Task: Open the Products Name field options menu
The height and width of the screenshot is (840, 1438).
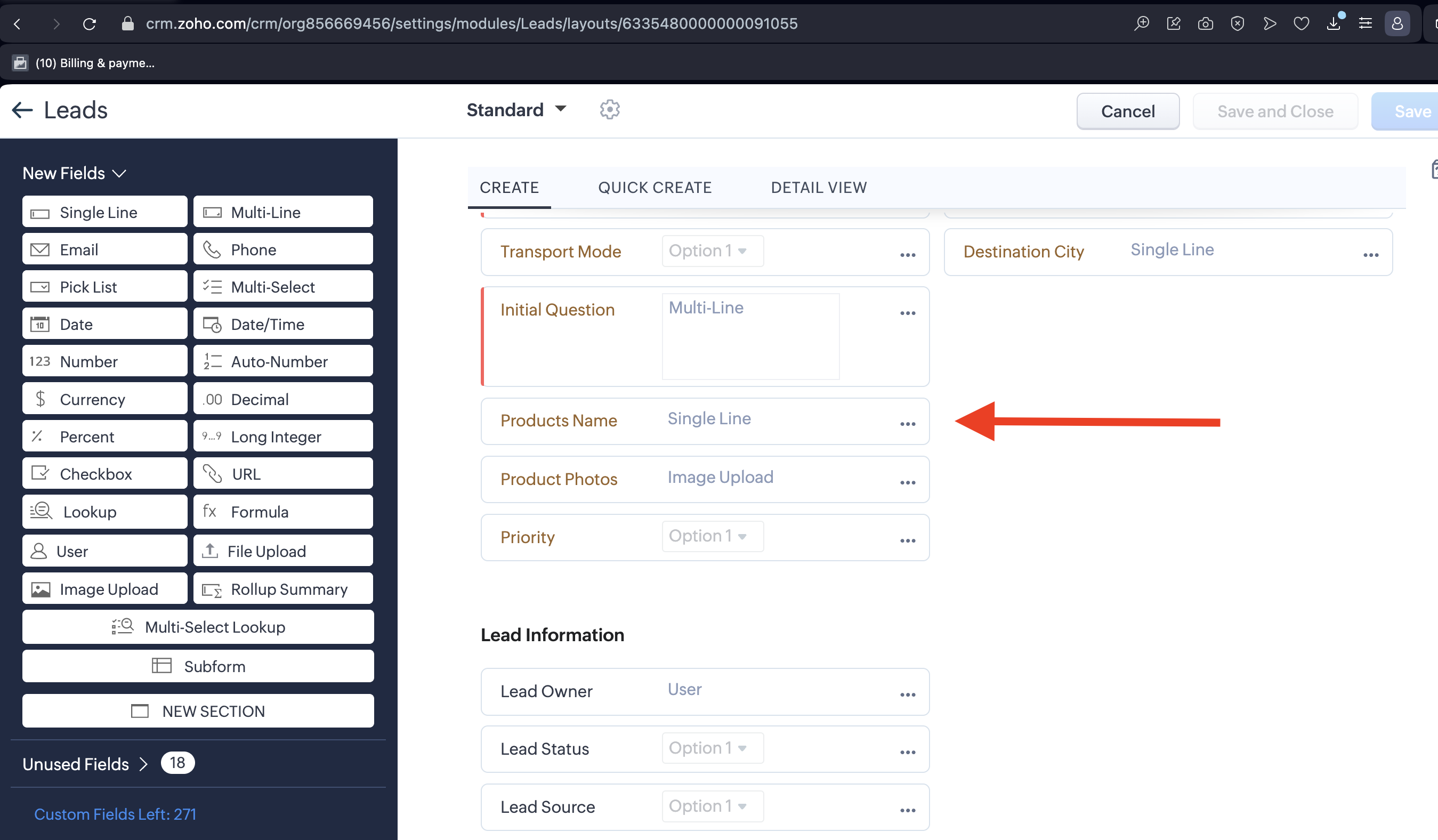Action: (x=907, y=424)
